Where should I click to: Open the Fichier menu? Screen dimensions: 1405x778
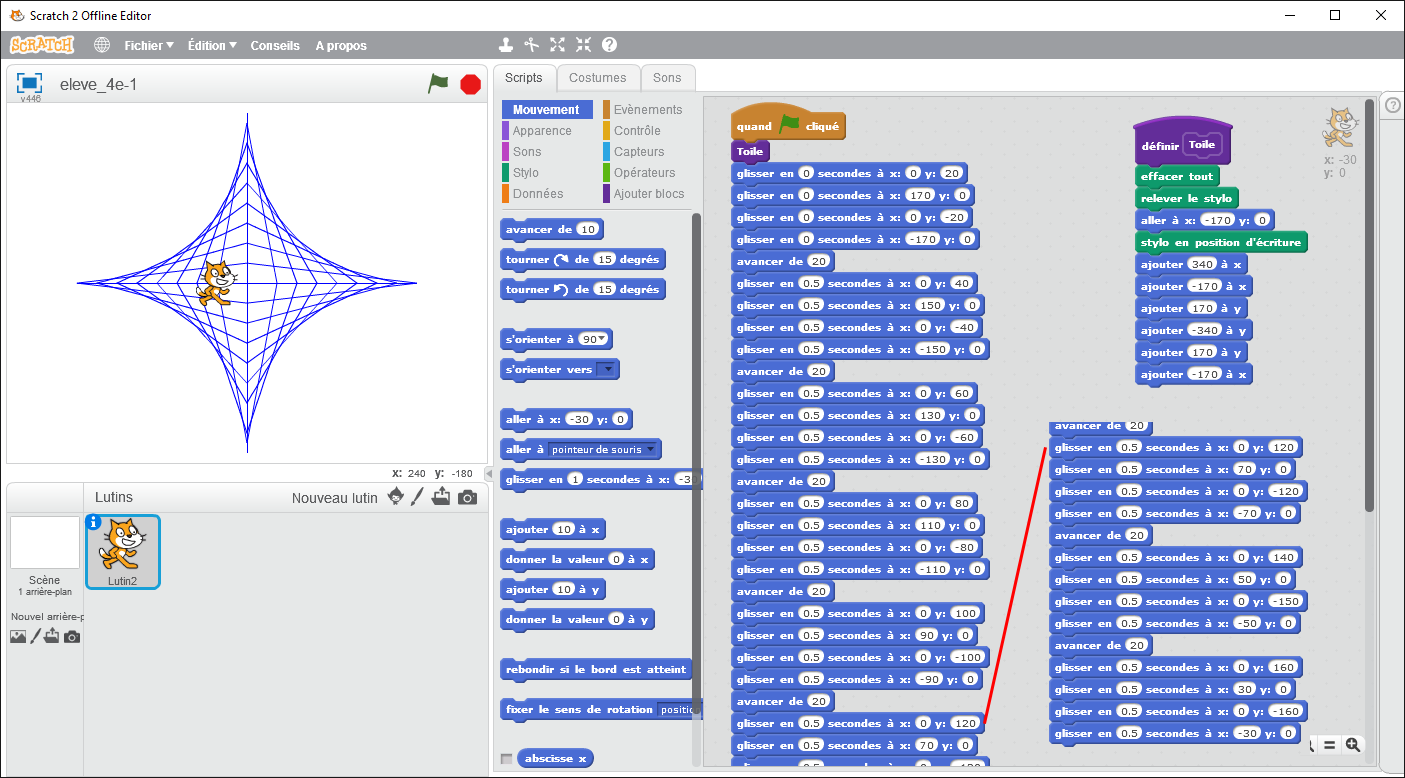click(148, 45)
